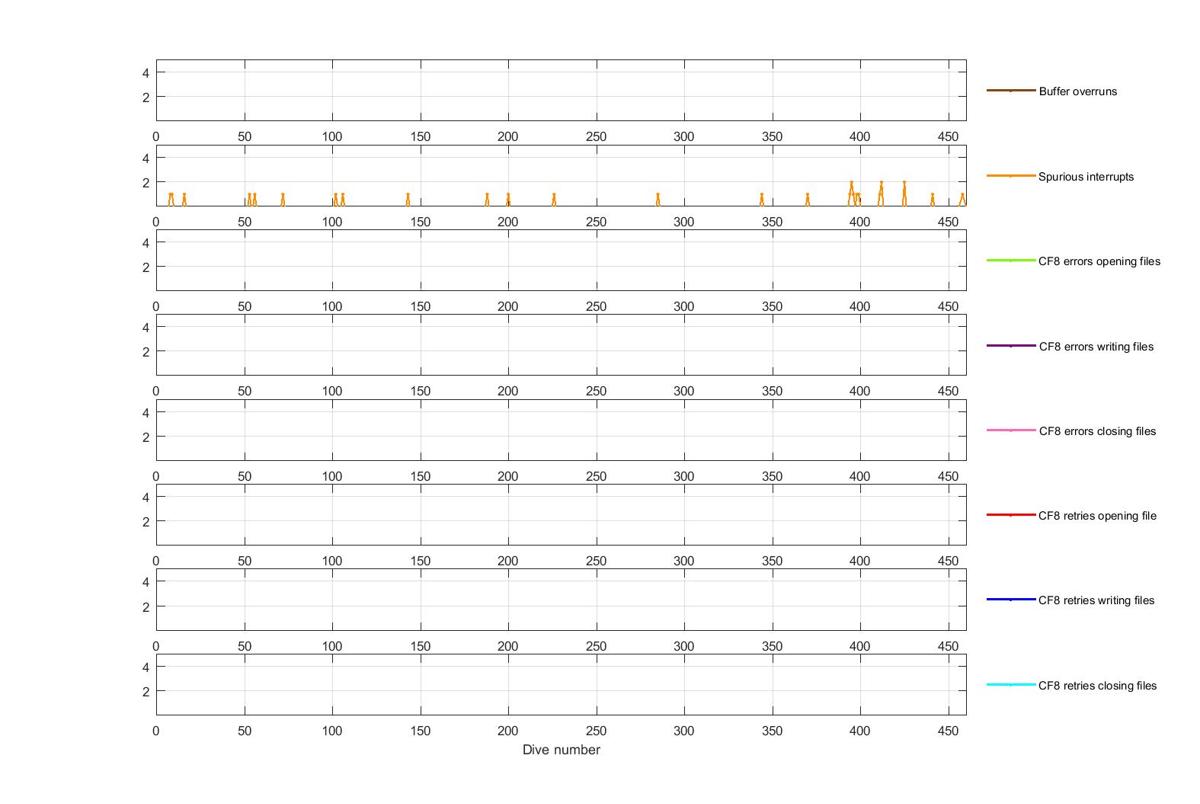Click the 250 tick under Buffer overruns plot
The width and height of the screenshot is (1200, 804).
[x=596, y=137]
